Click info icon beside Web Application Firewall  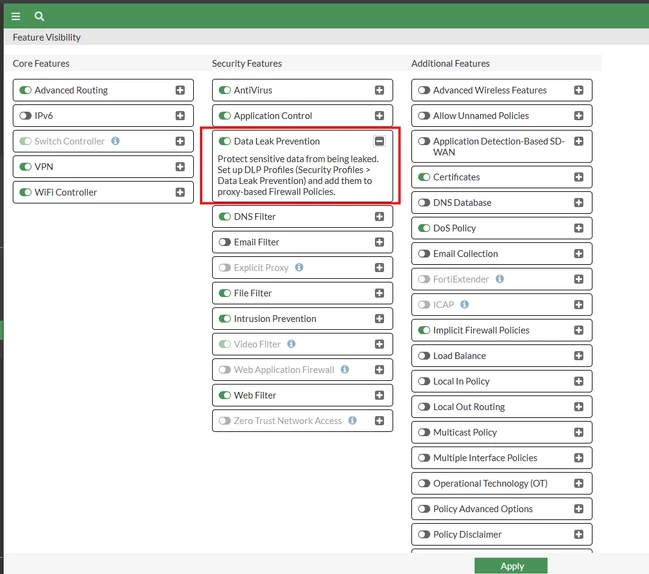(x=345, y=369)
